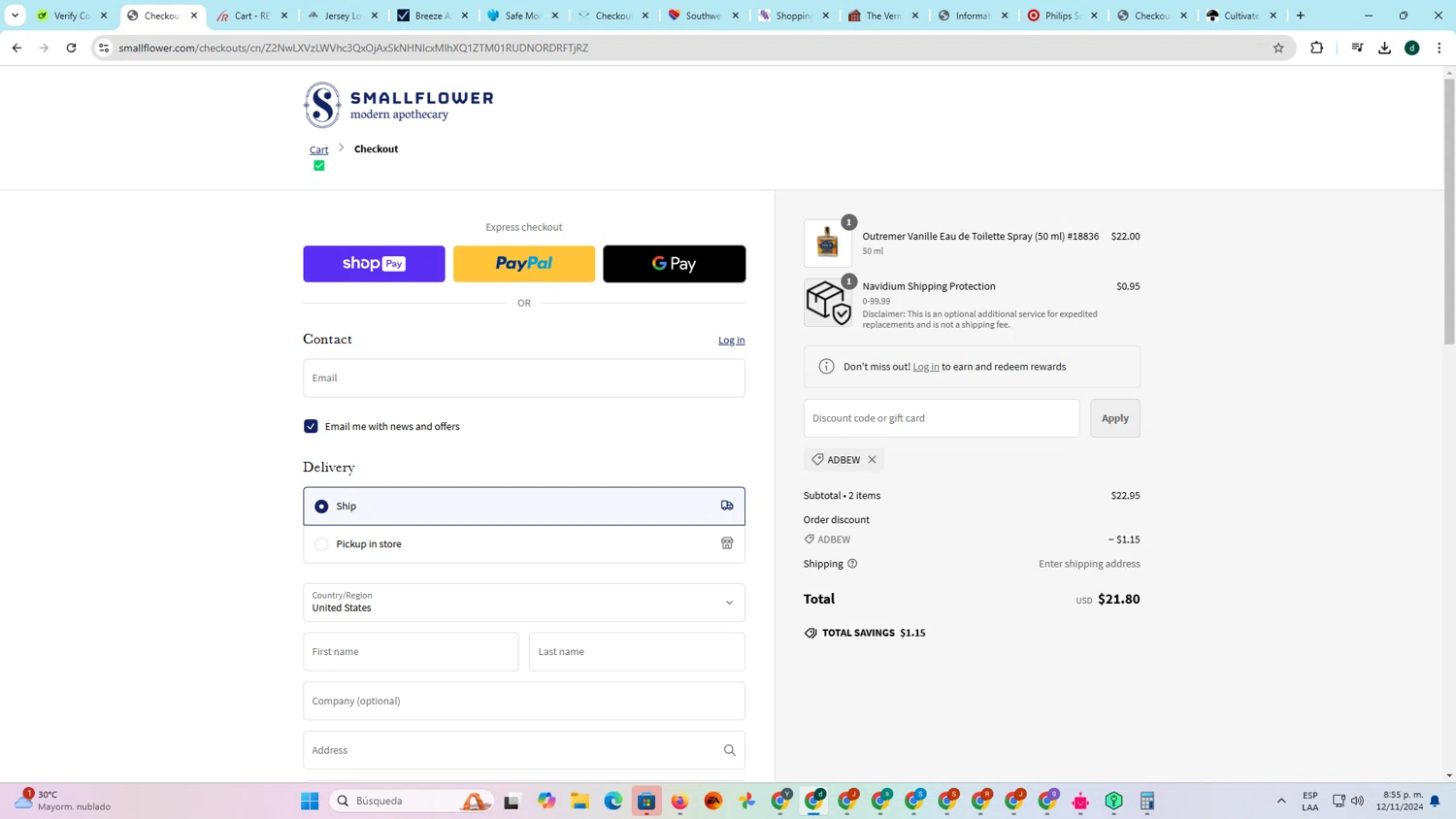Go to Cart breadcrumb link
This screenshot has width=1456, height=819.
point(318,149)
